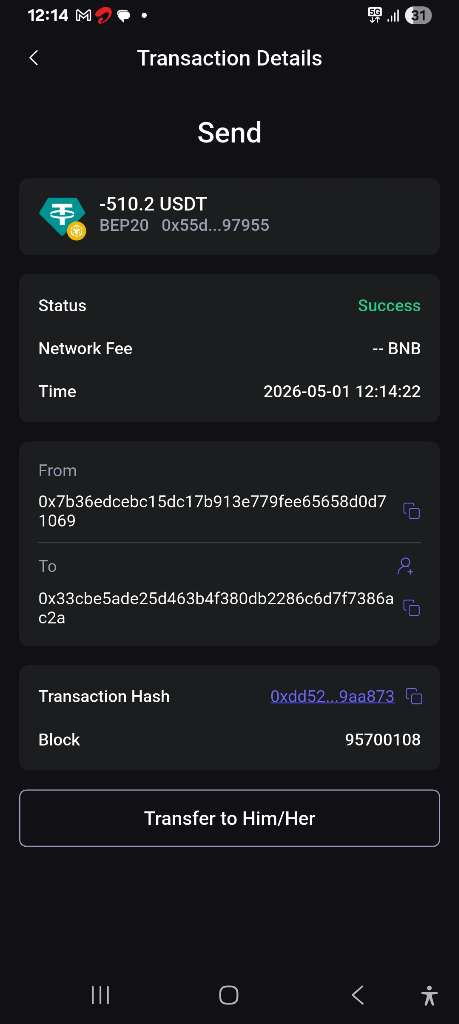
Task: Tap the Success status label
Action: [389, 305]
